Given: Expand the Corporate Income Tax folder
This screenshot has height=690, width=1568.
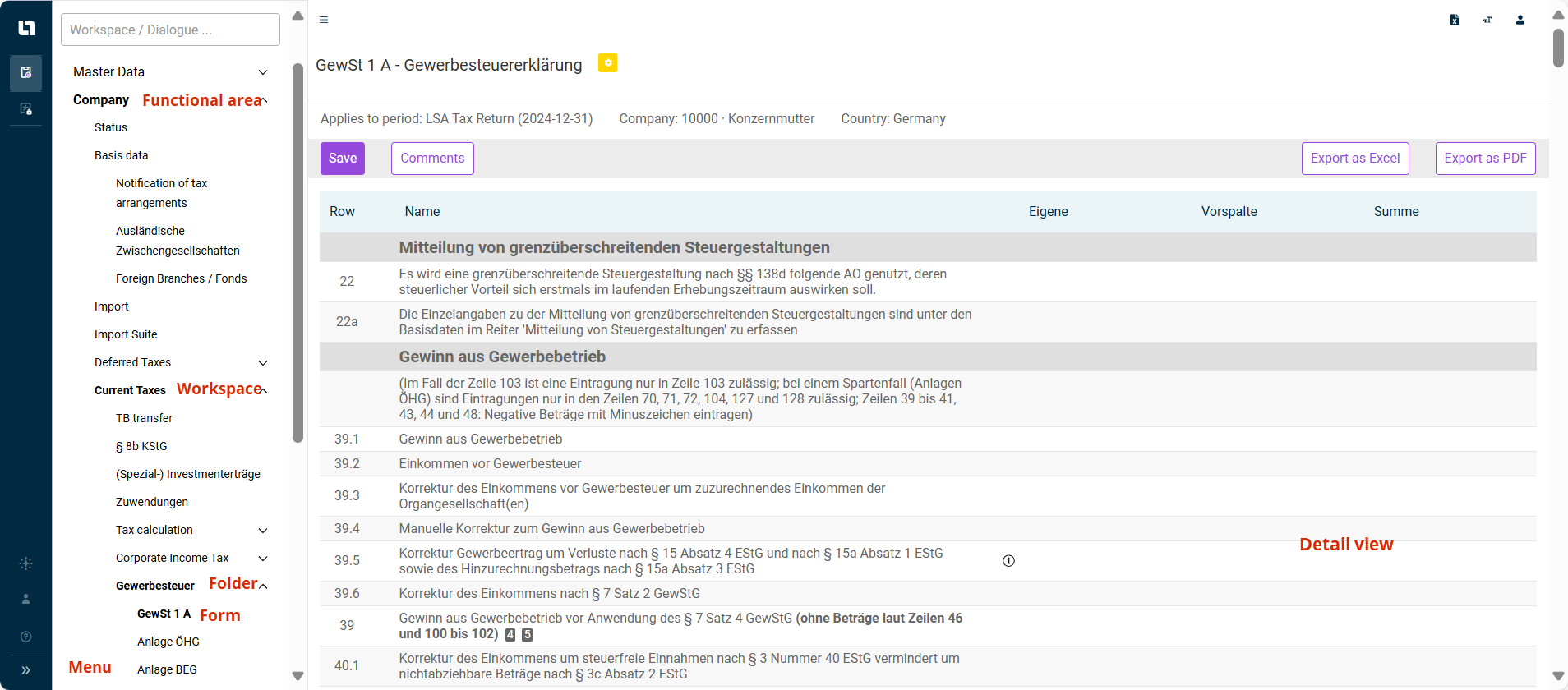Looking at the screenshot, I should [263, 559].
